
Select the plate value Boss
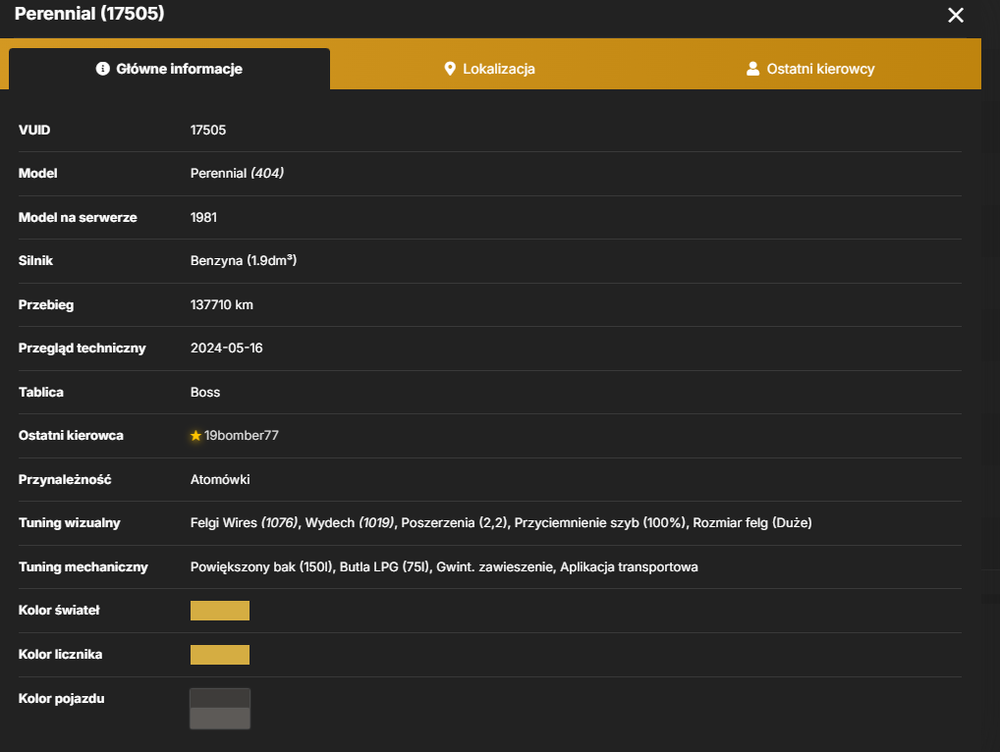[205, 392]
